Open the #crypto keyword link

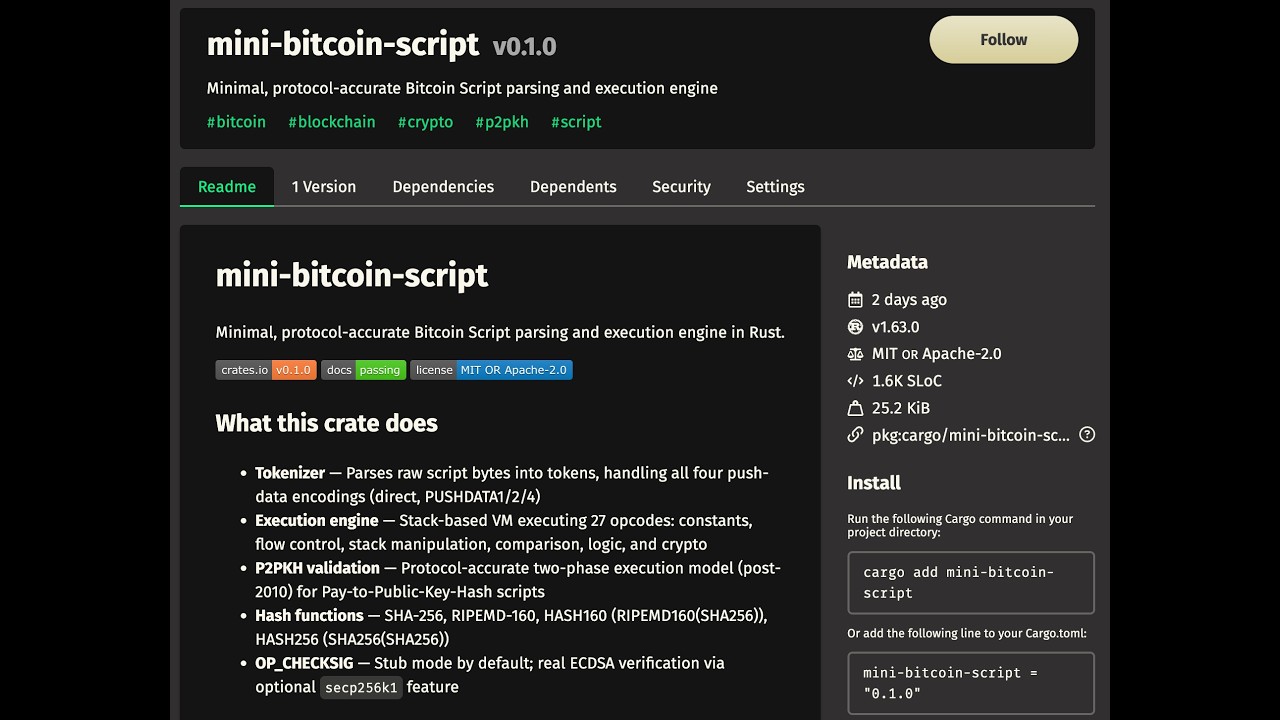click(425, 122)
